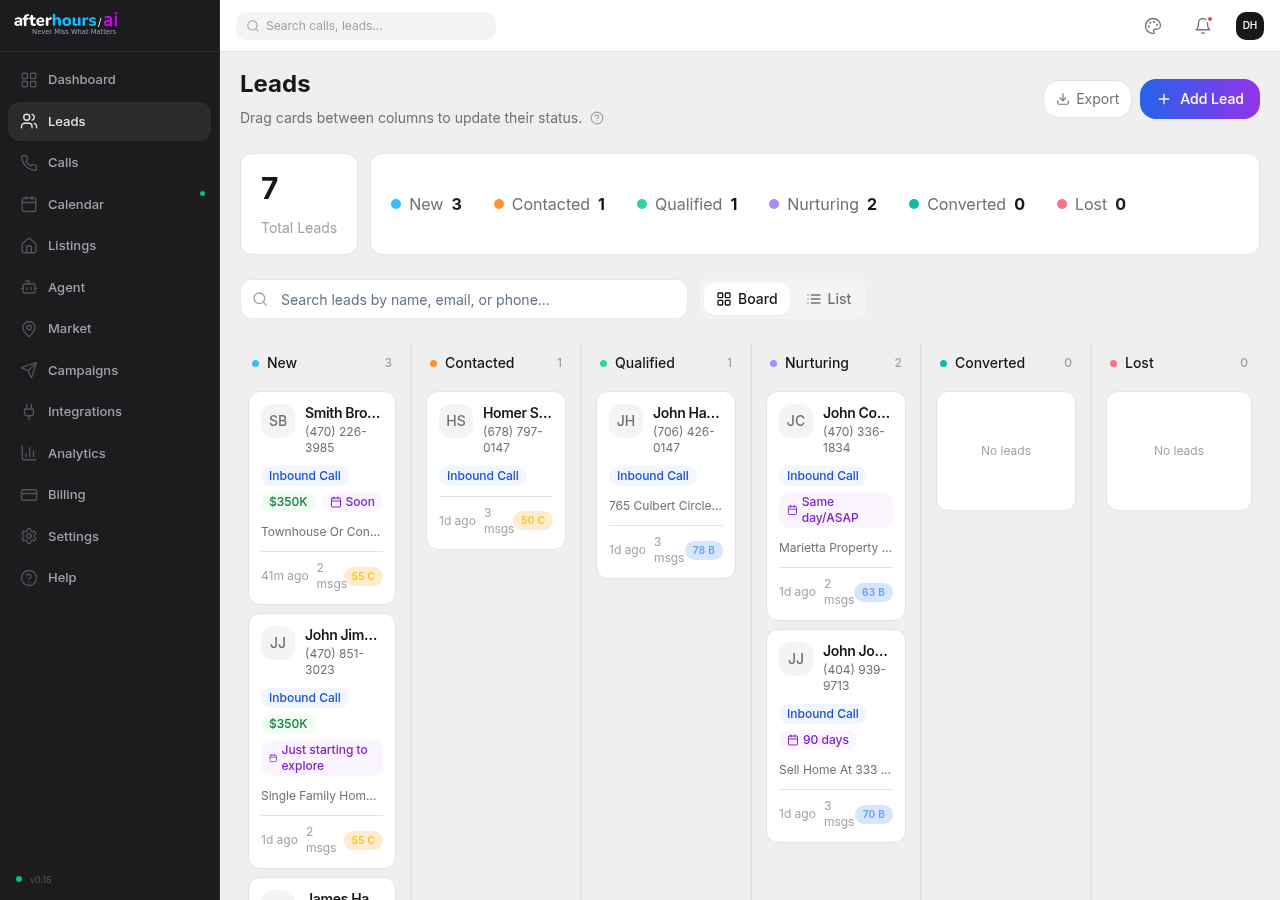Select the Agent icon in the sidebar
This screenshot has width=1280, height=900.
(x=30, y=287)
